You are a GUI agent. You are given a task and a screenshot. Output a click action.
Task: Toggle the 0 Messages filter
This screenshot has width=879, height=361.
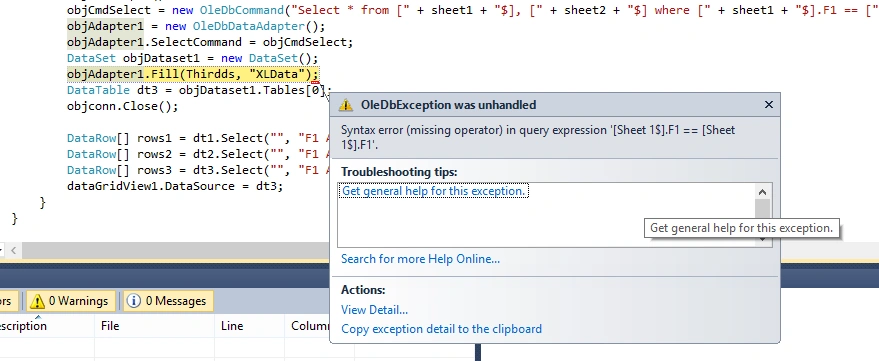tap(168, 301)
